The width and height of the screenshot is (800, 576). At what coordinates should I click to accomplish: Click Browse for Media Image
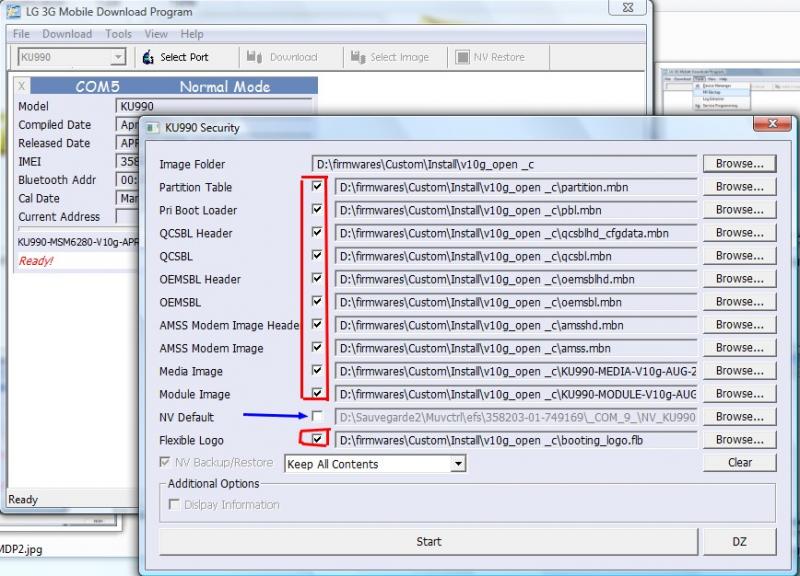coord(739,370)
